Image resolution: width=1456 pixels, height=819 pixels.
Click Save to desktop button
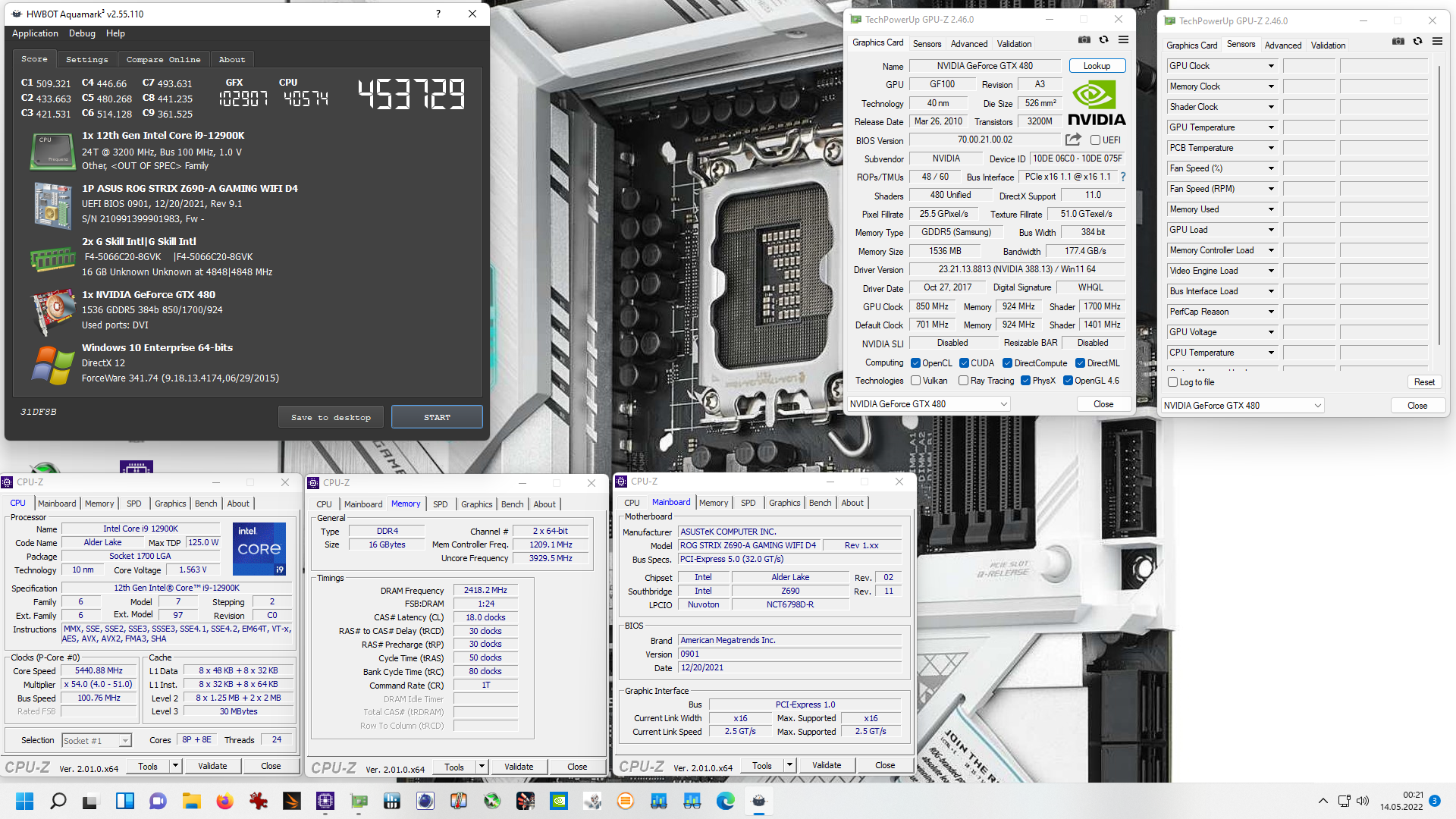point(331,417)
